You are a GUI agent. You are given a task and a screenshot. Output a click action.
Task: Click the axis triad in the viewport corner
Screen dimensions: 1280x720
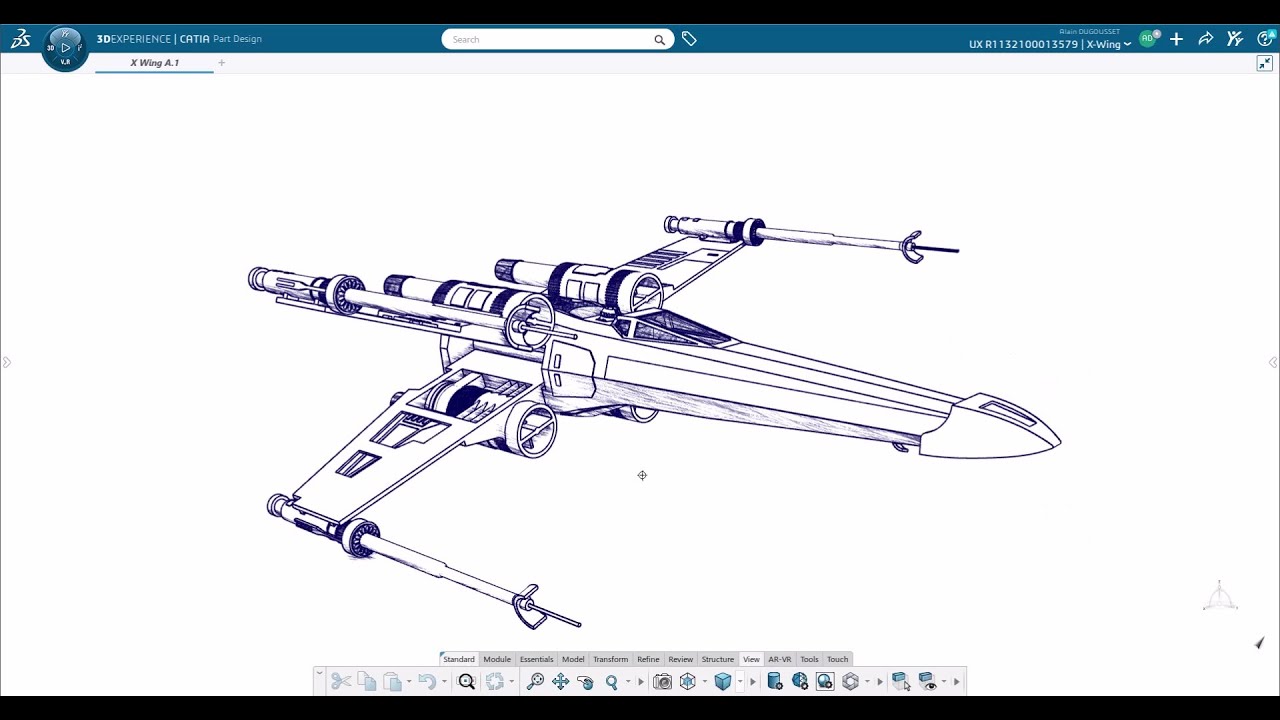(x=1219, y=596)
